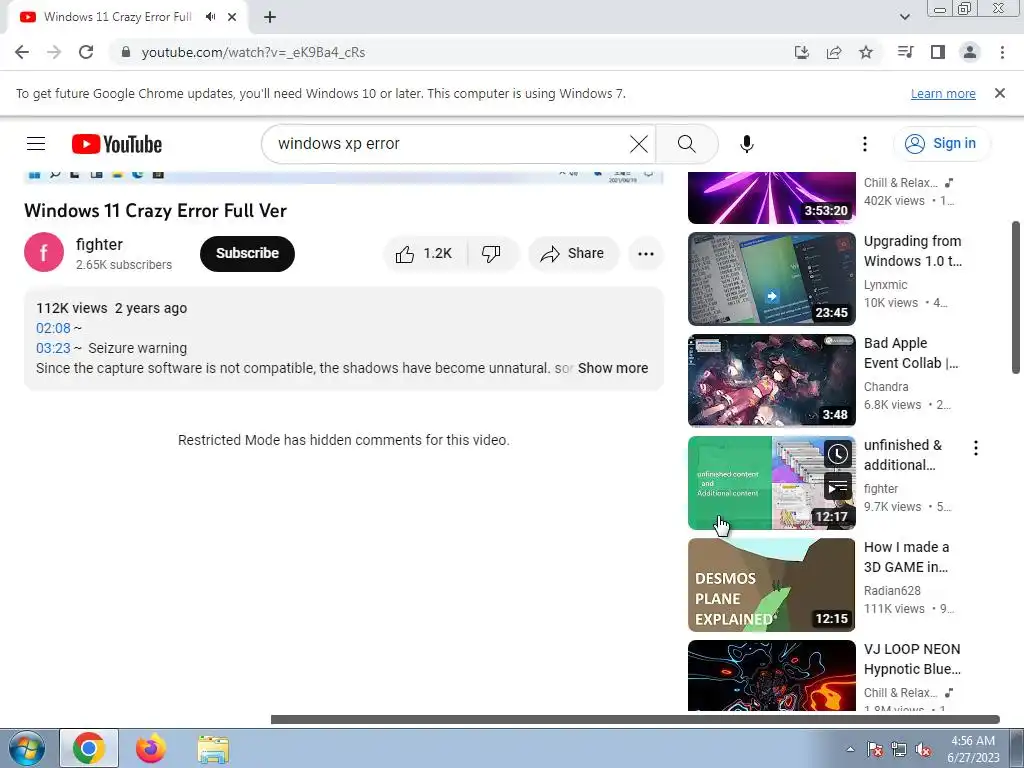Open options menu for unfinished & additional video

[x=976, y=448]
